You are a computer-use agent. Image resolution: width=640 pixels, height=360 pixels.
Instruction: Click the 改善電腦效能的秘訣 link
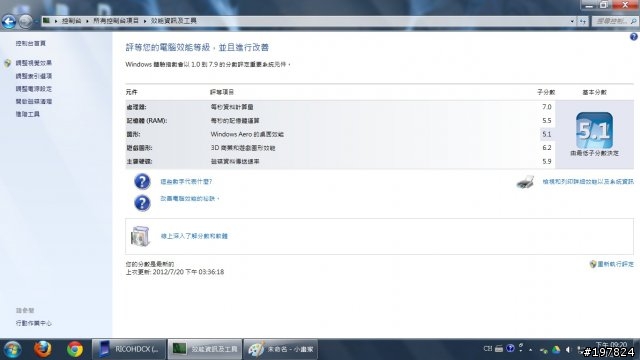point(189,198)
